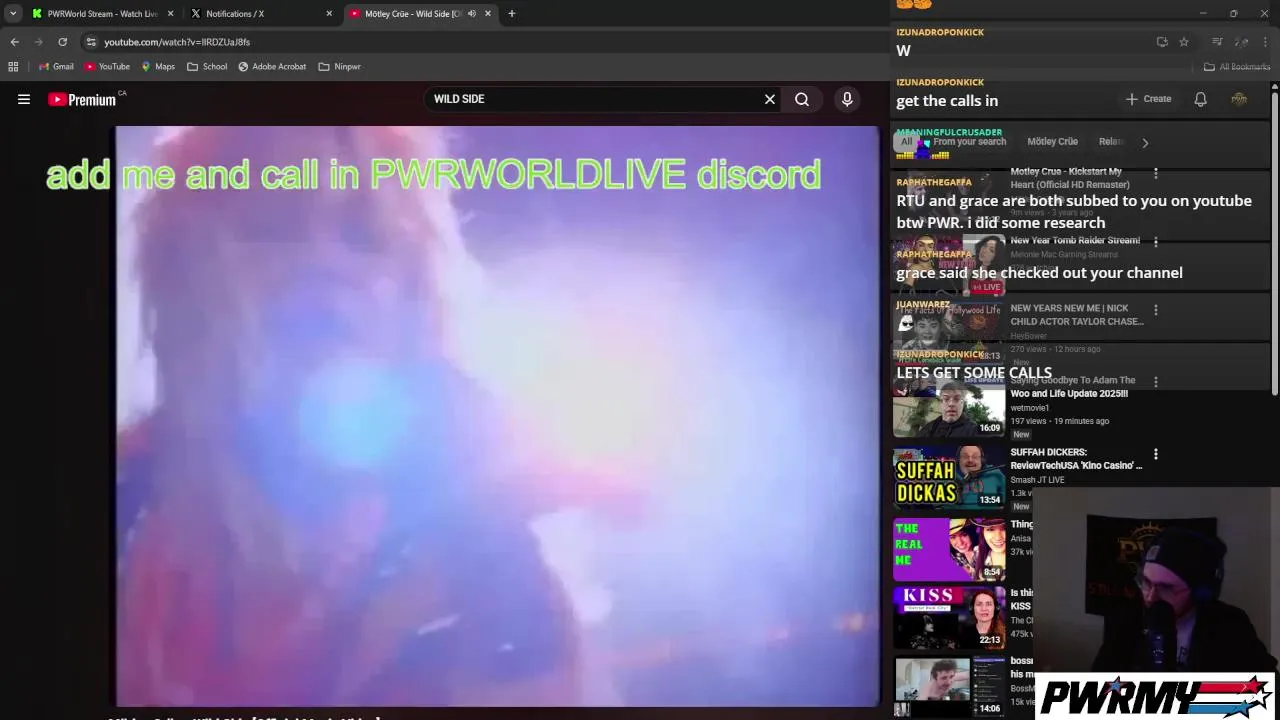The height and width of the screenshot is (720, 1280).
Task: Select the From your search chip
Action: tap(969, 142)
